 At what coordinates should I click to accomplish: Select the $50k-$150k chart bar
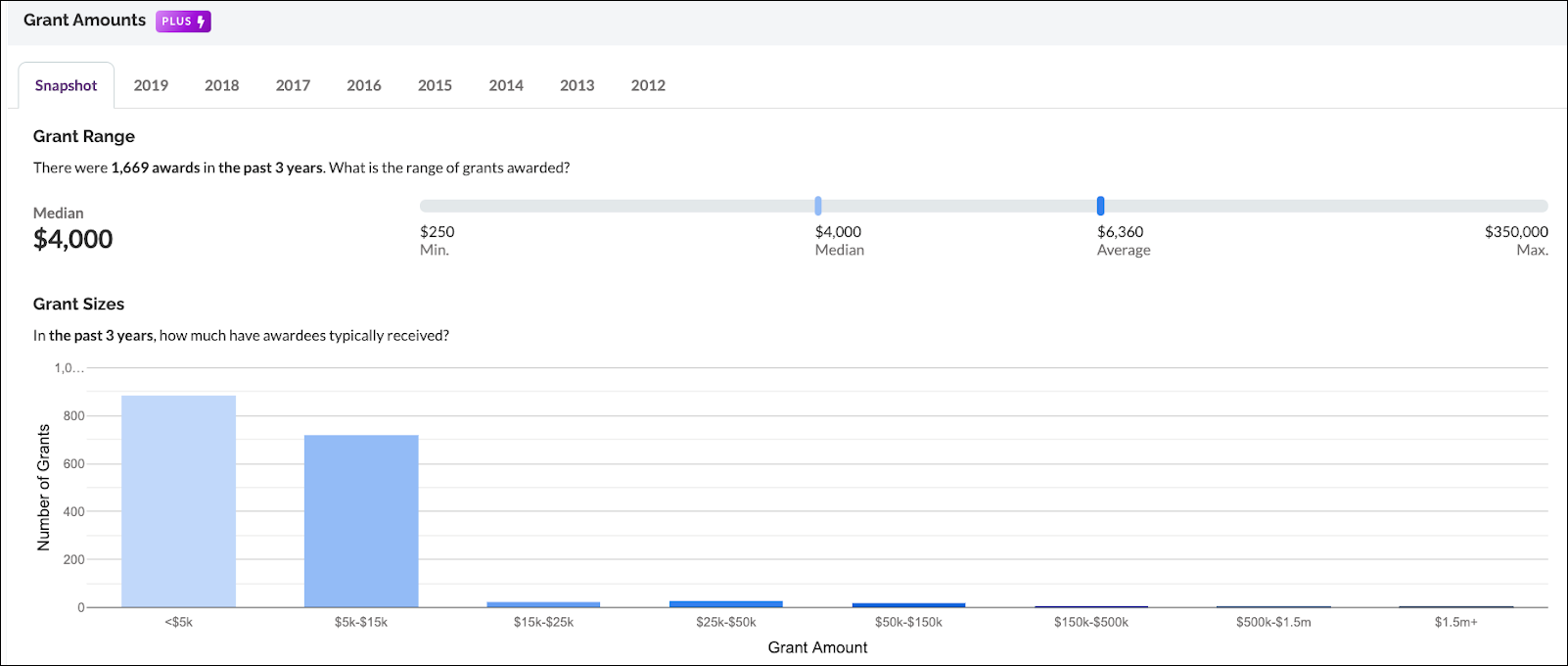tap(908, 605)
